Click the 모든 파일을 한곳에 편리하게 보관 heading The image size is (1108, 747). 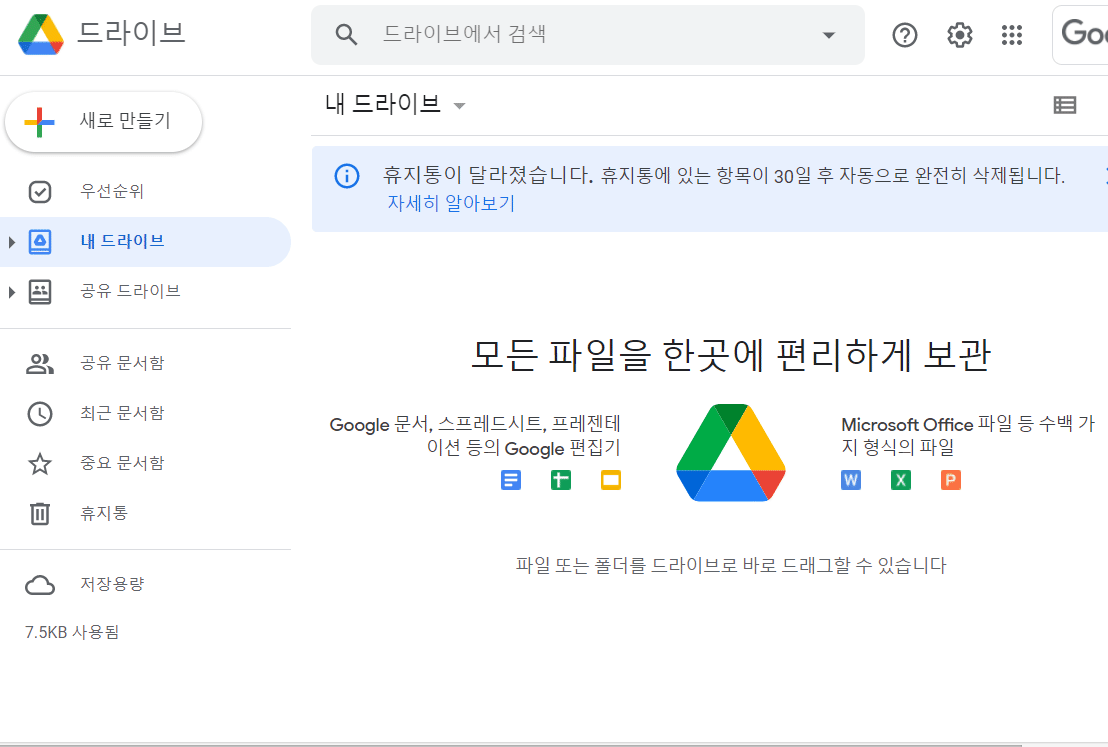[x=731, y=355]
